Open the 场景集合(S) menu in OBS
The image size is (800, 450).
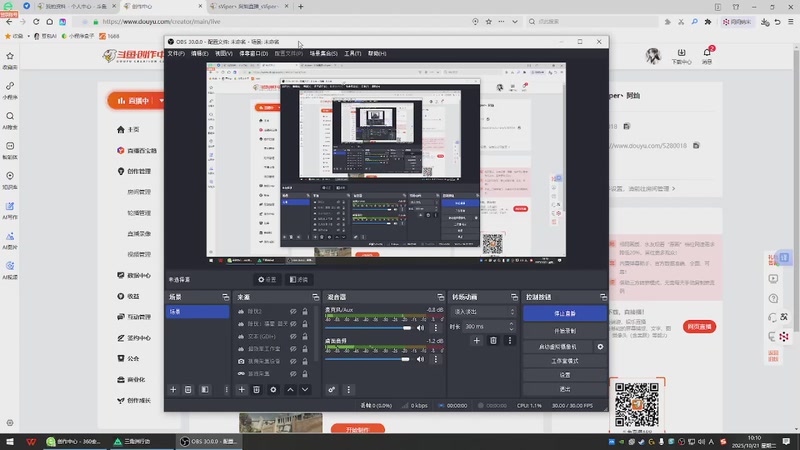(323, 54)
